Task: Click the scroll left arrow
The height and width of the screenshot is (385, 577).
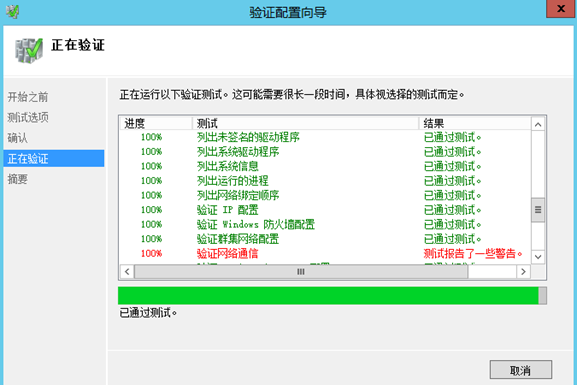Action: (x=127, y=272)
